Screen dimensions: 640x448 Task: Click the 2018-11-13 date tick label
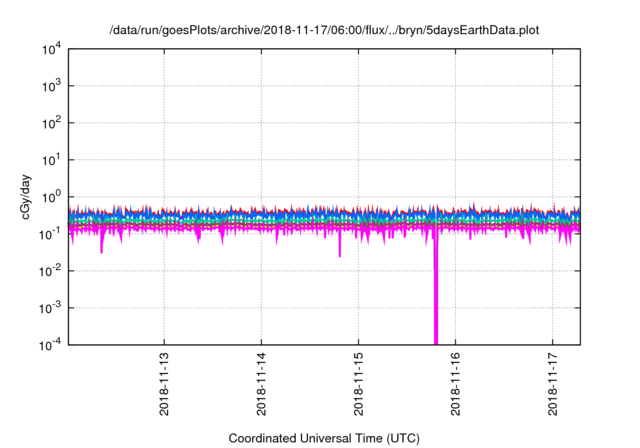coord(164,384)
